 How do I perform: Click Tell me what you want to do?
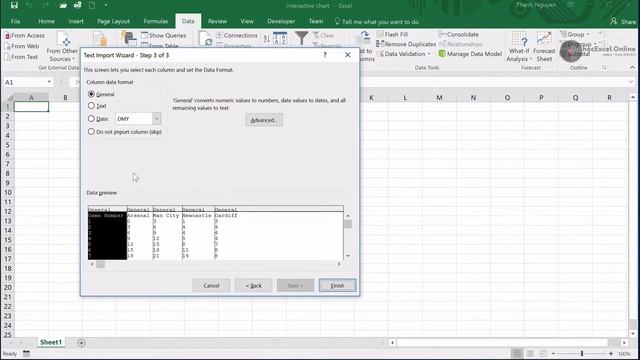pos(376,22)
